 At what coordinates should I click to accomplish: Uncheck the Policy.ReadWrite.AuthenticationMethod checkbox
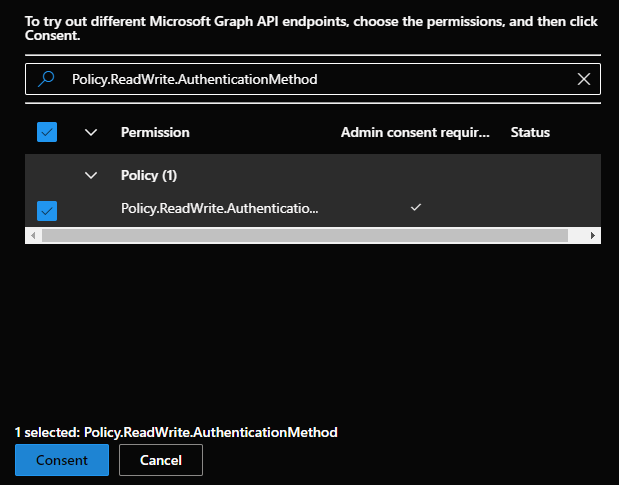[x=47, y=210]
